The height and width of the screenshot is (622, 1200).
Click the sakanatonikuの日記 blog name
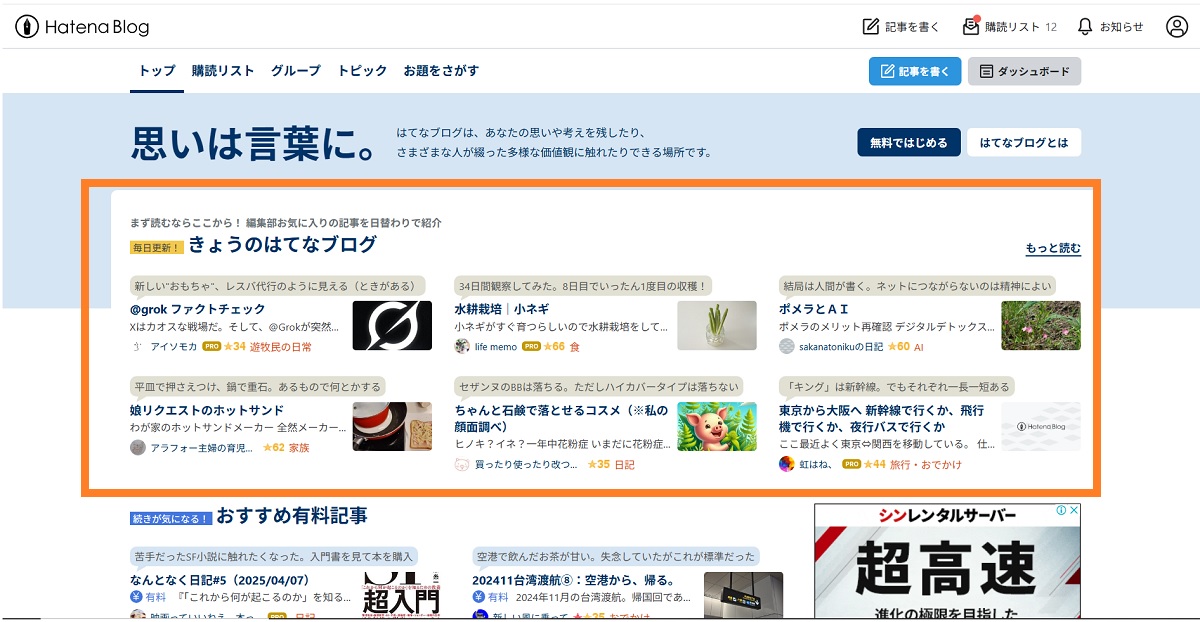click(841, 347)
